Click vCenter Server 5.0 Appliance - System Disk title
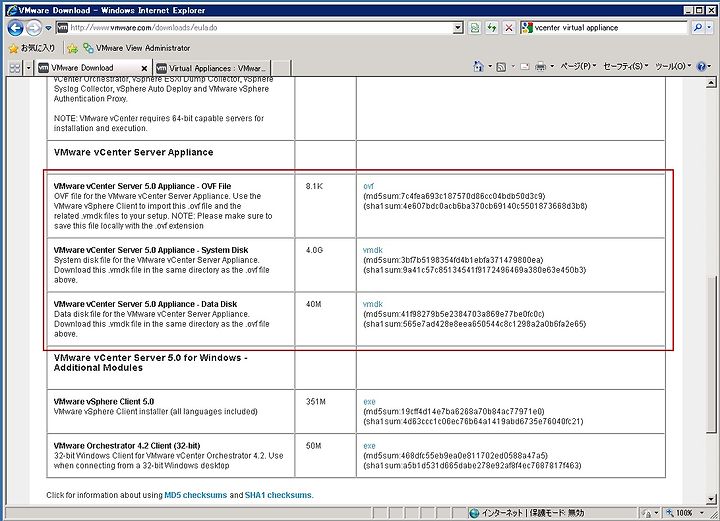This screenshot has height=521, width=720. pos(151,250)
